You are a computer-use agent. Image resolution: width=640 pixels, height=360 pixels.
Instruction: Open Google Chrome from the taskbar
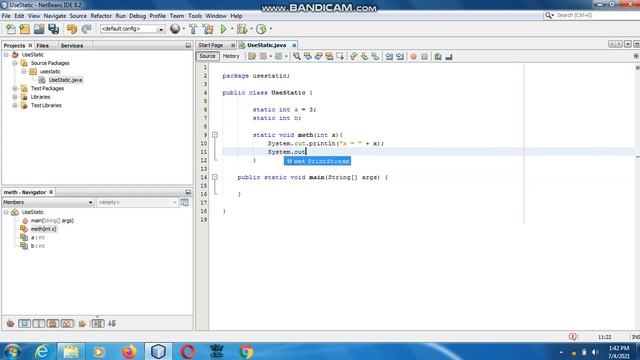[246, 351]
